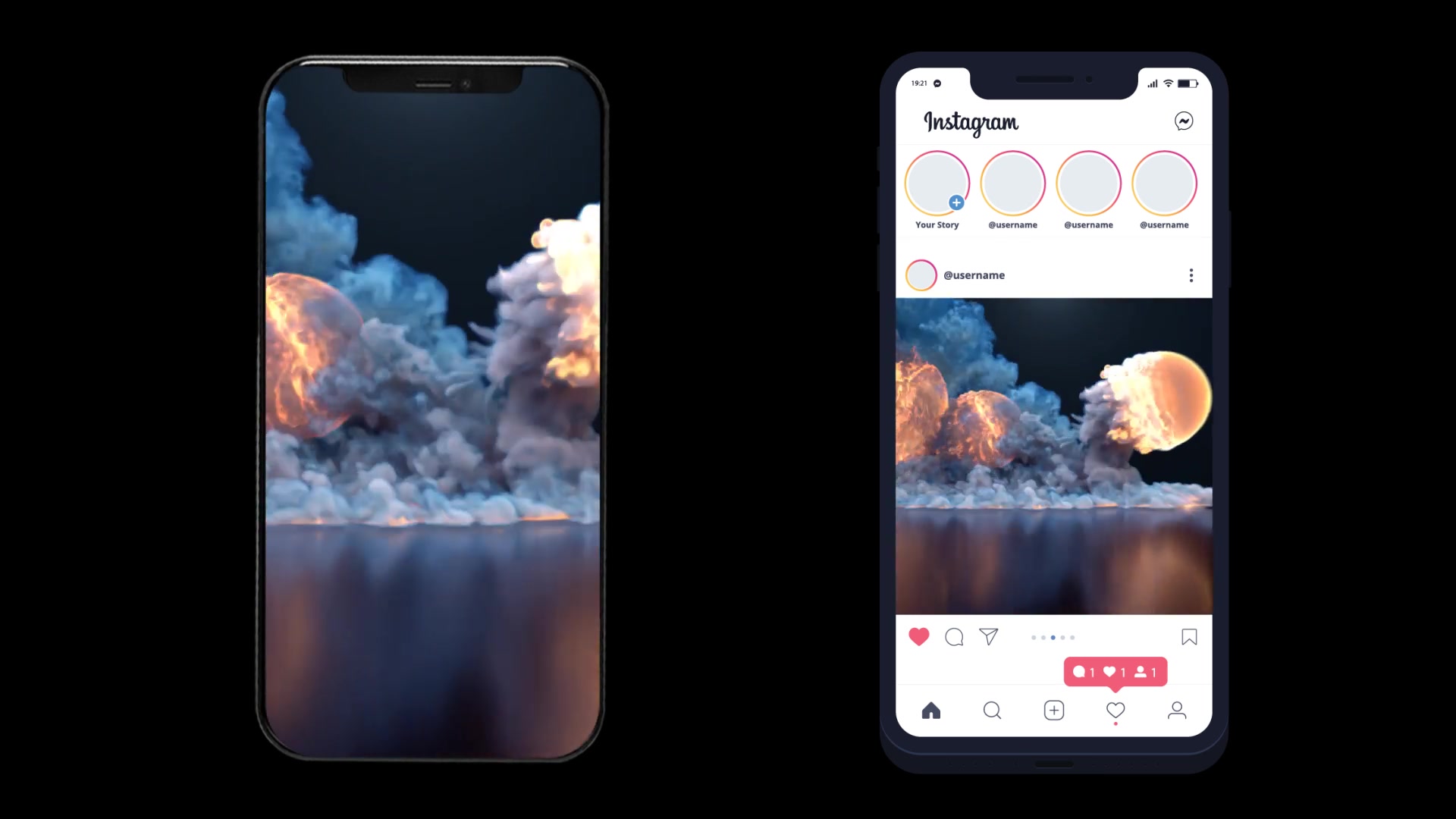Tap the heart/like icon on post

919,637
